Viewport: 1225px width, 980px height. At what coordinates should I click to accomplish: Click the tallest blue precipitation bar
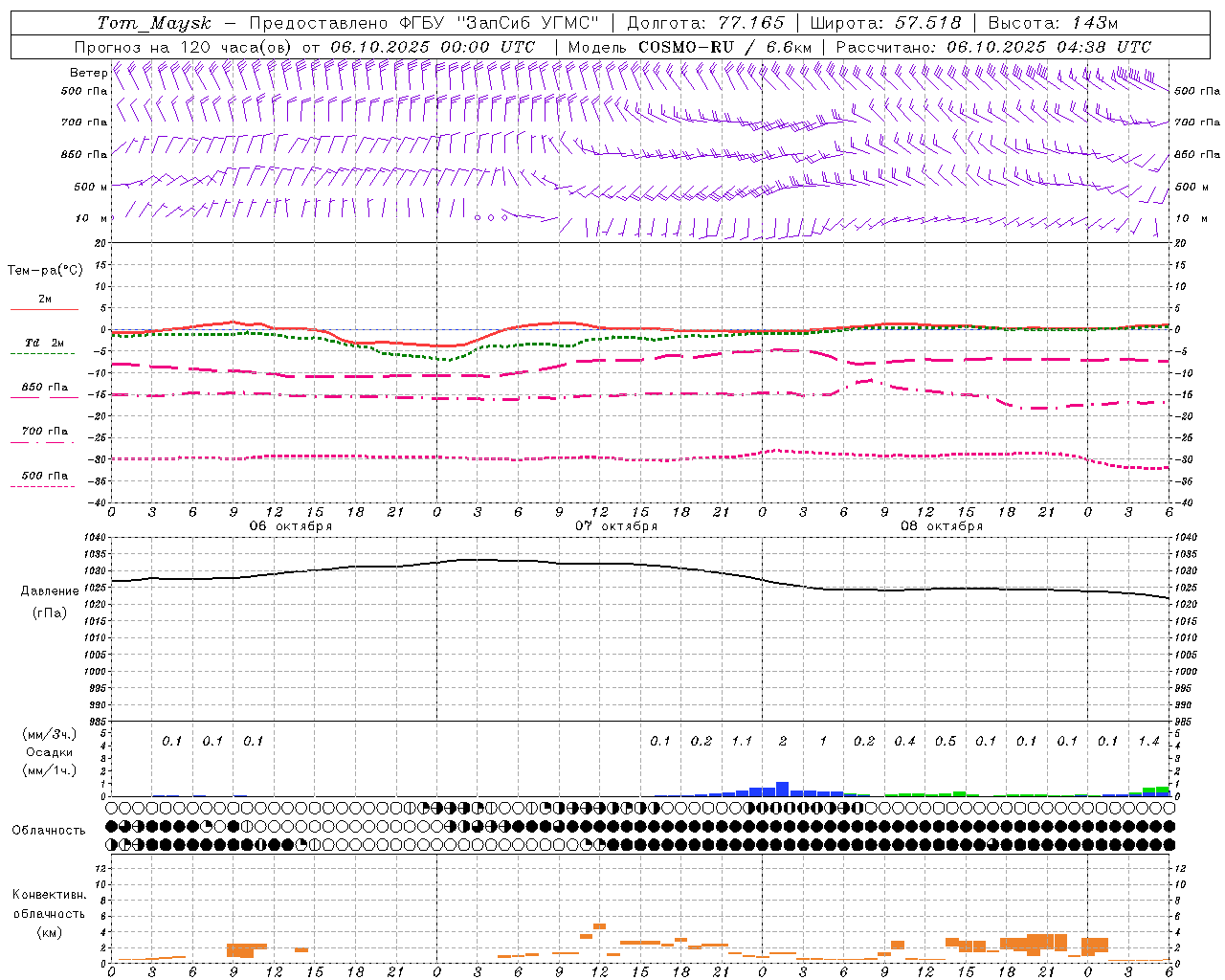click(782, 790)
